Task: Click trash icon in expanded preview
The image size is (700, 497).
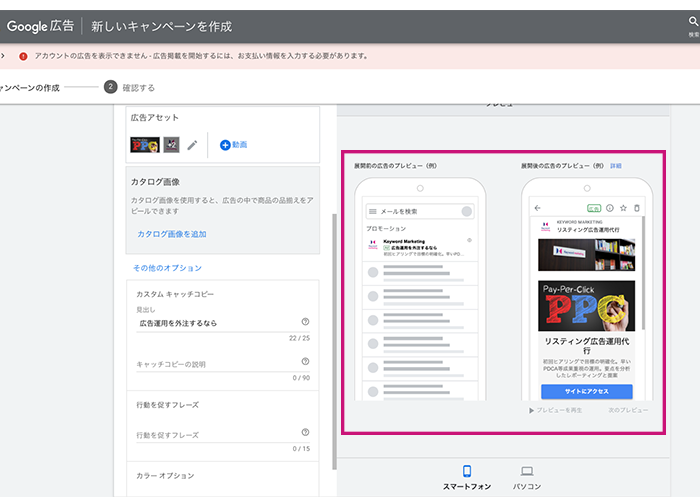Action: pyautogui.click(x=637, y=208)
